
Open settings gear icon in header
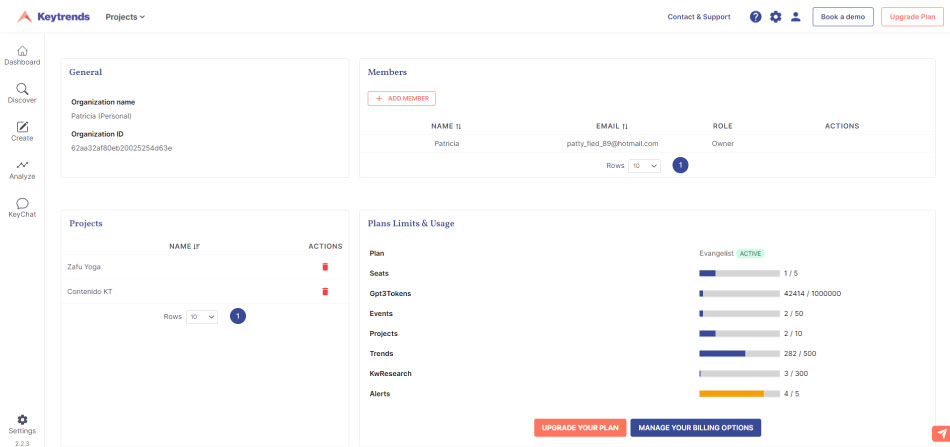(776, 17)
